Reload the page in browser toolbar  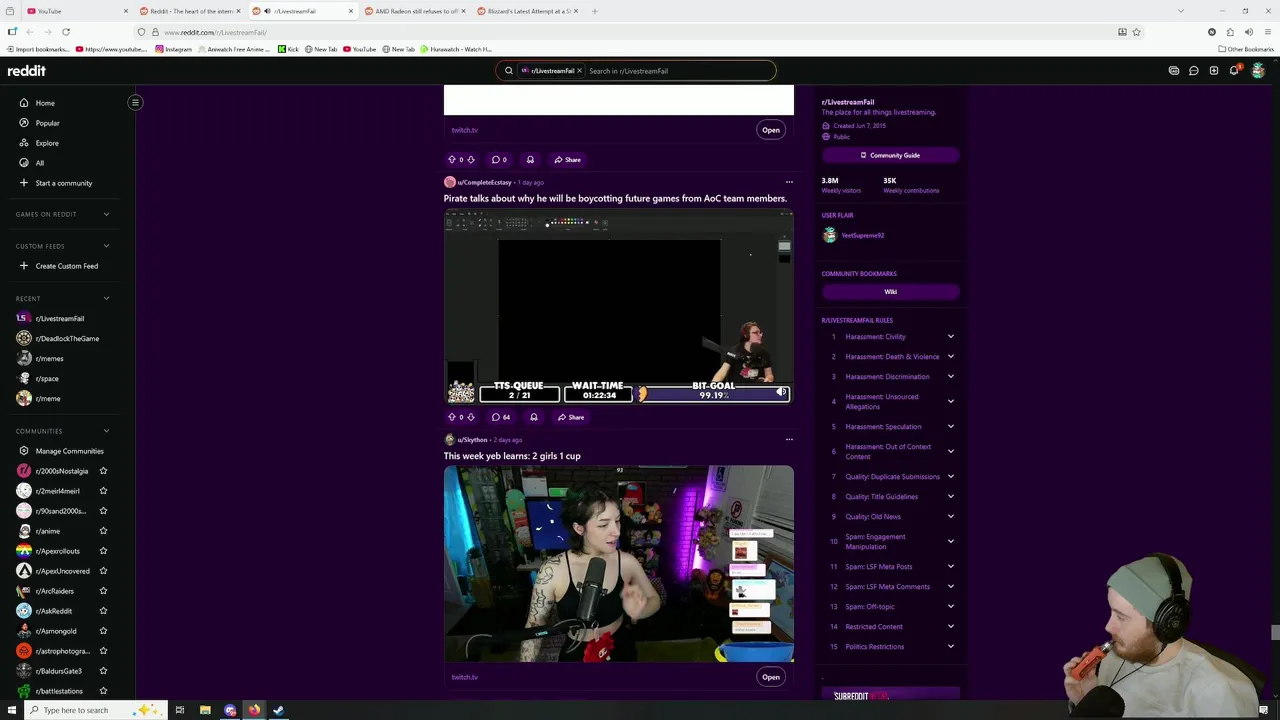coord(66,32)
